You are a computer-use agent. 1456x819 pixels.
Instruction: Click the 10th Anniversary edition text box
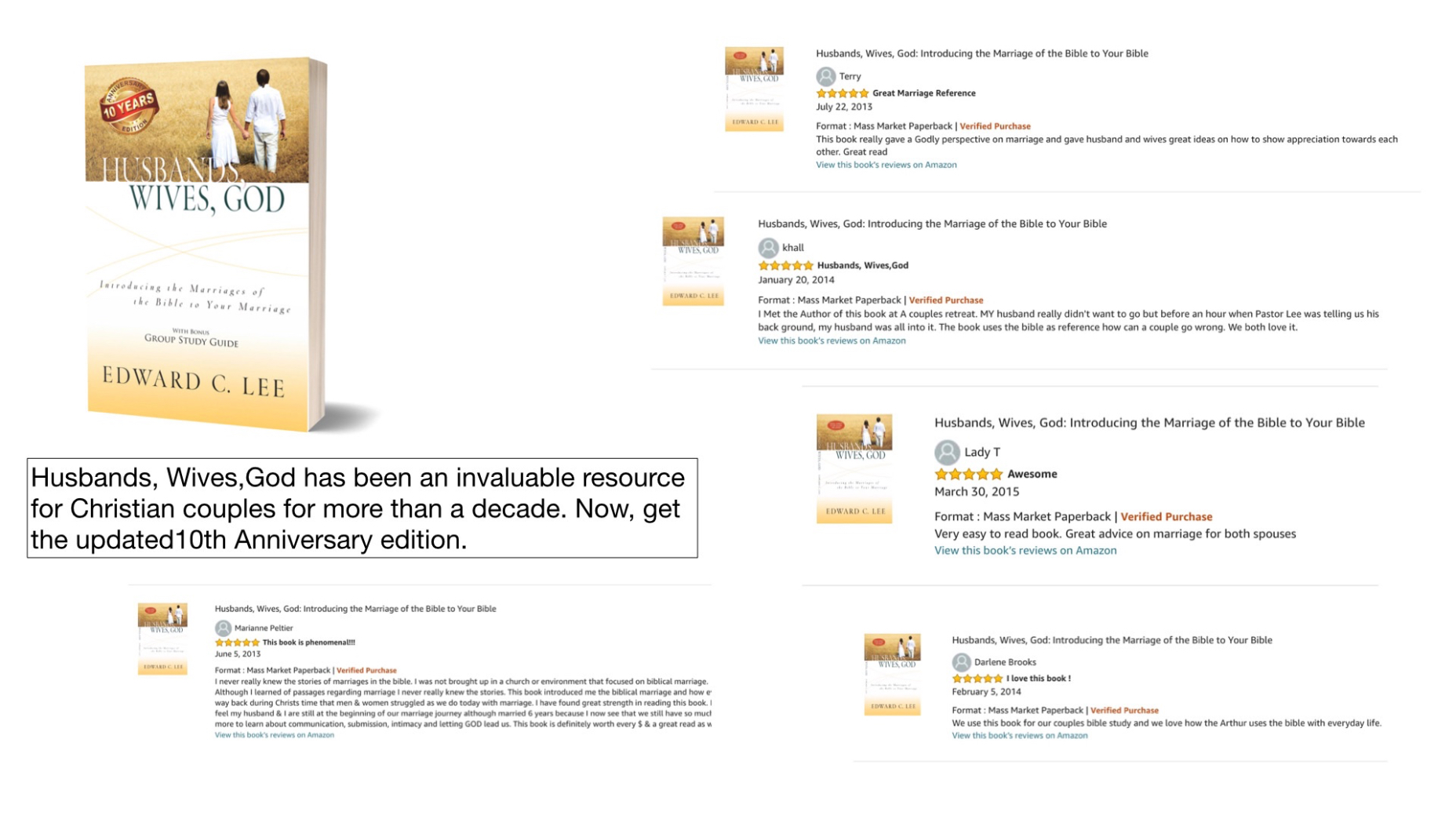click(362, 508)
